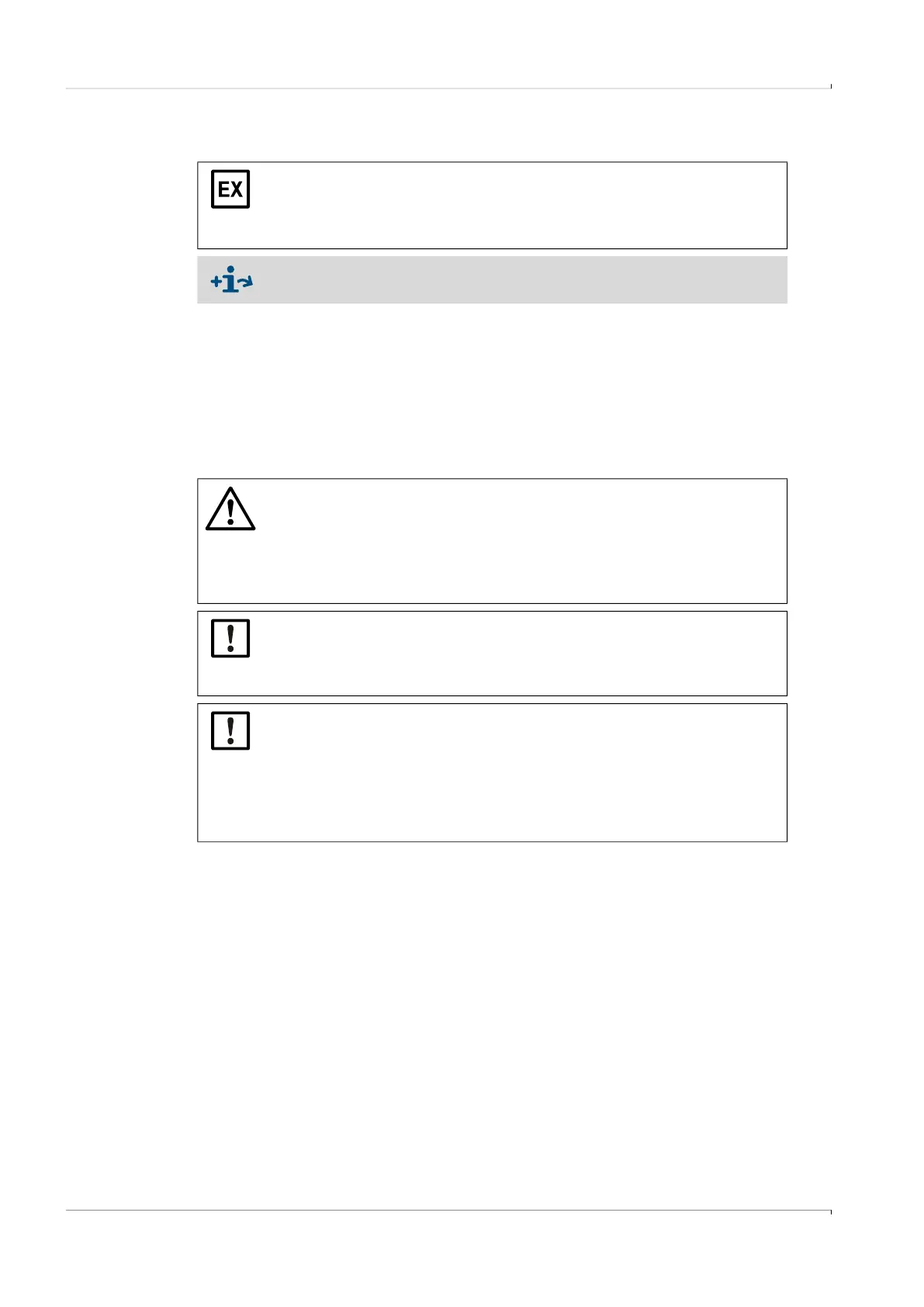Click the footer horizontal rule line
The height and width of the screenshot is (1307, 924).
point(448,1210)
